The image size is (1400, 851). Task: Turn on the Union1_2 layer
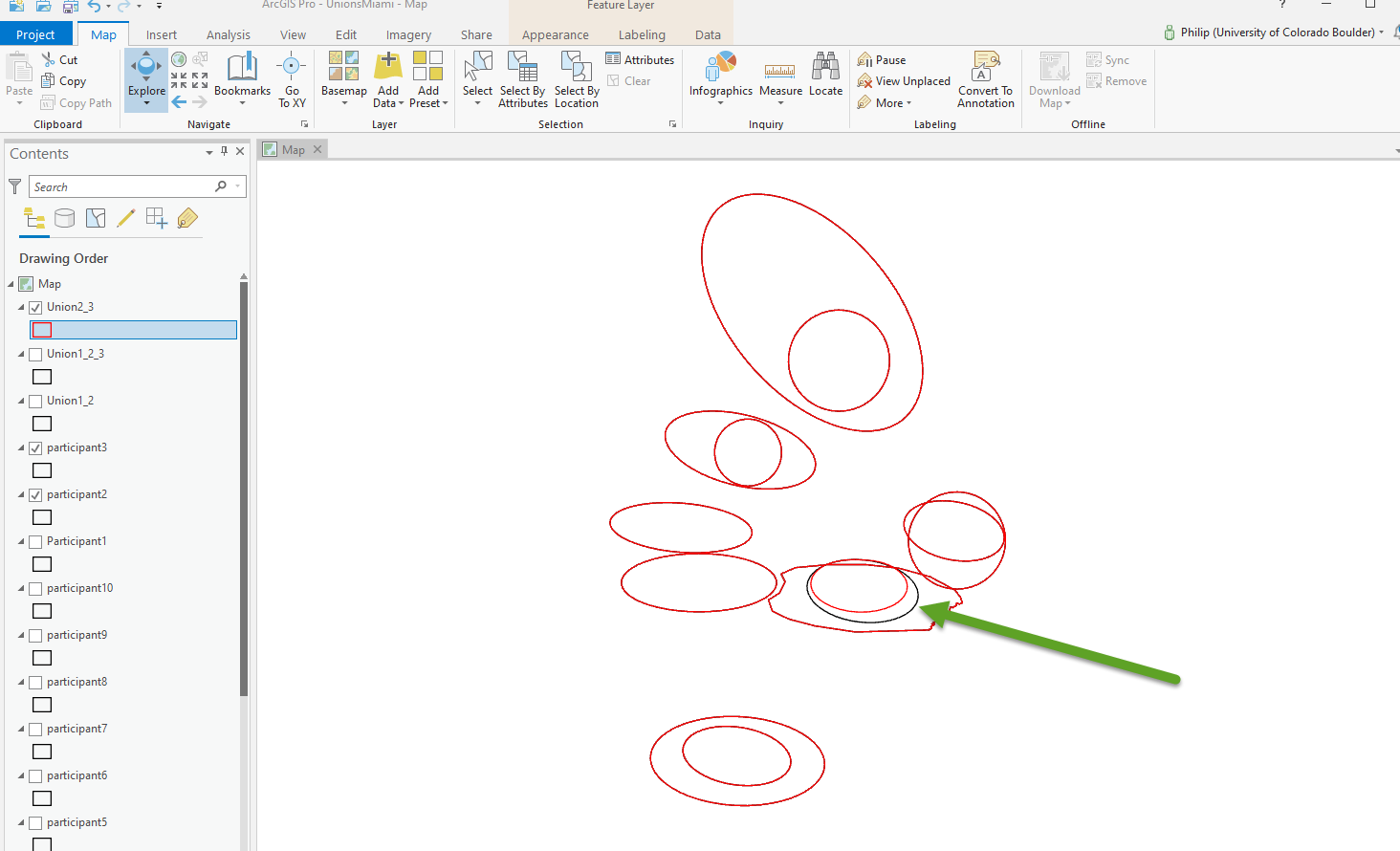[x=35, y=401]
